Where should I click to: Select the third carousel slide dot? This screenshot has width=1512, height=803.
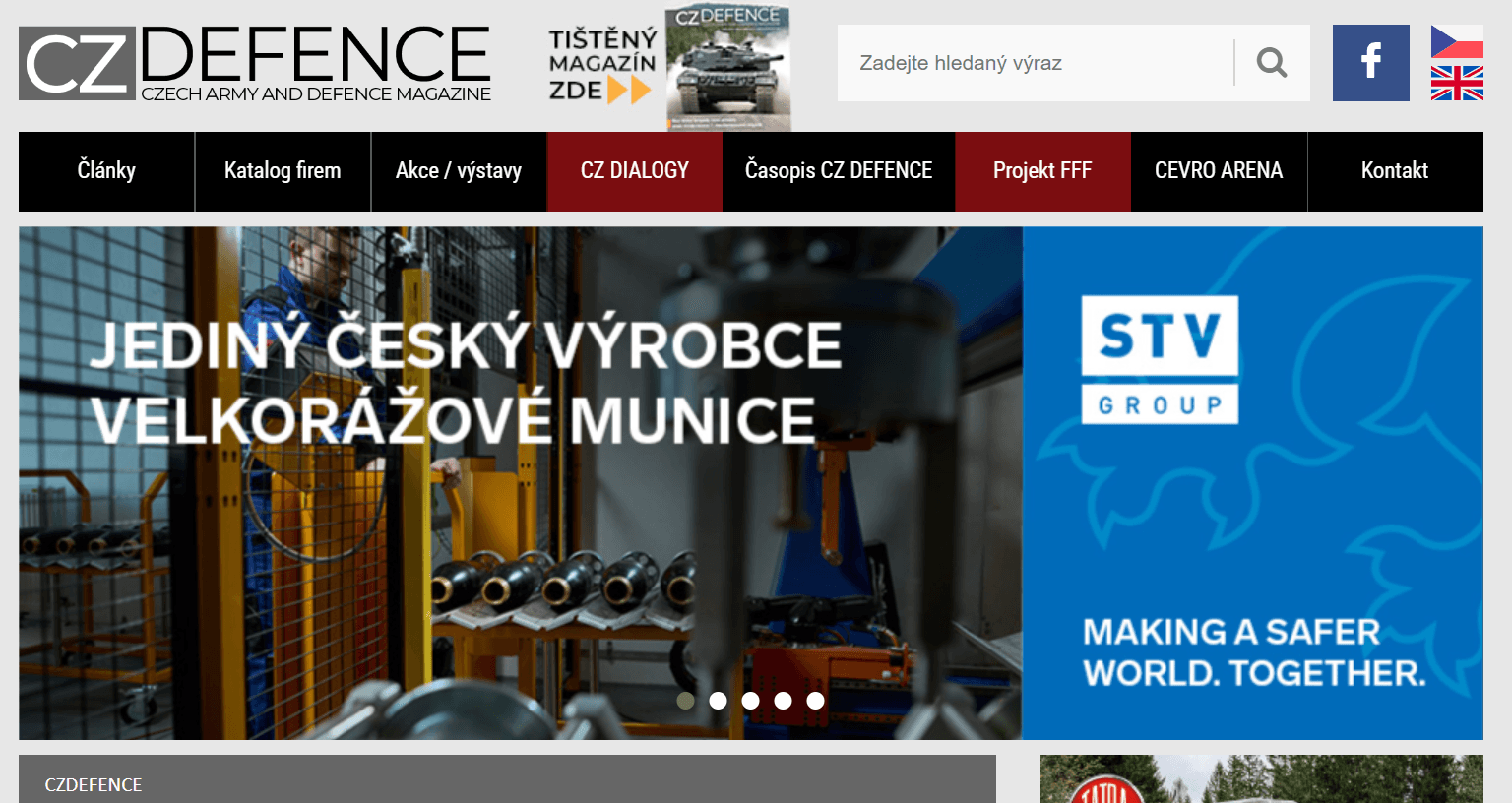pos(751,701)
